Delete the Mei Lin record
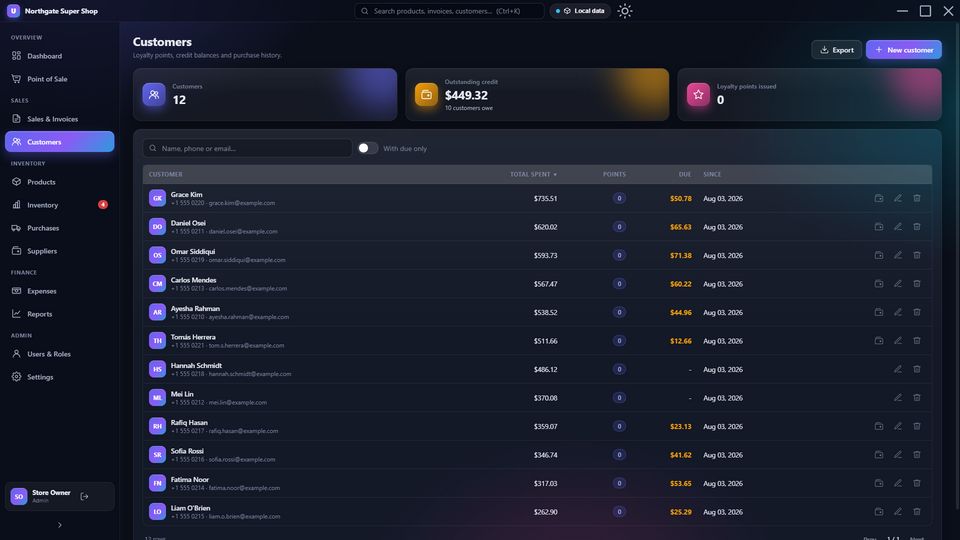 [x=917, y=397]
